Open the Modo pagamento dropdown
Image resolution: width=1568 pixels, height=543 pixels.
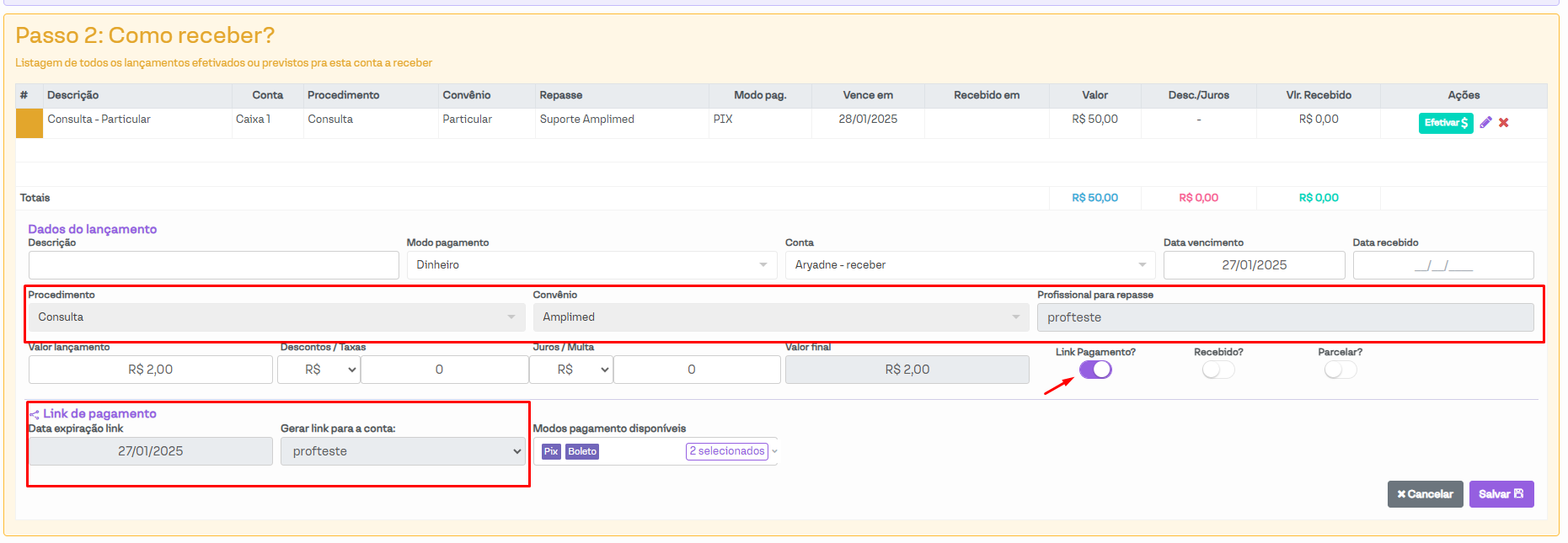tap(591, 265)
